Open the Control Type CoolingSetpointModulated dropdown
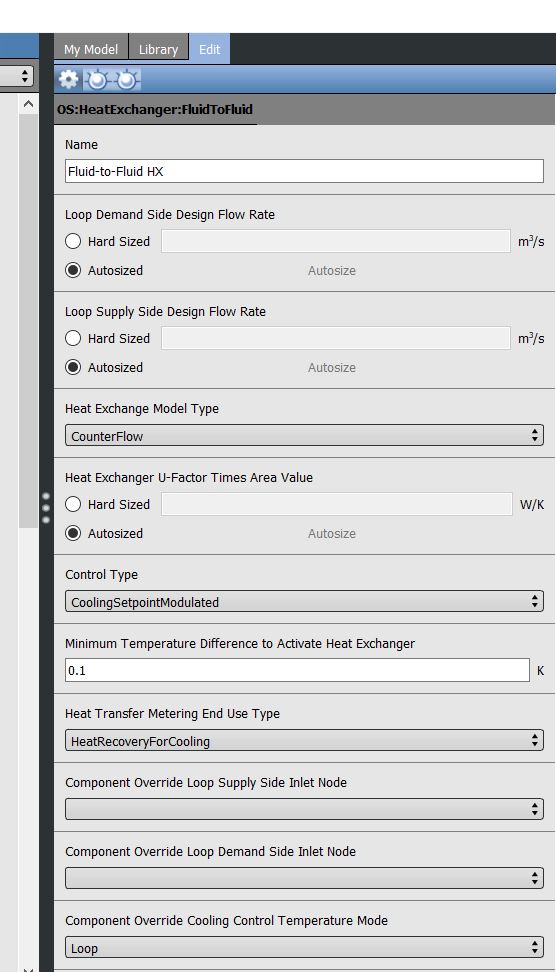556x972 pixels. click(304, 602)
